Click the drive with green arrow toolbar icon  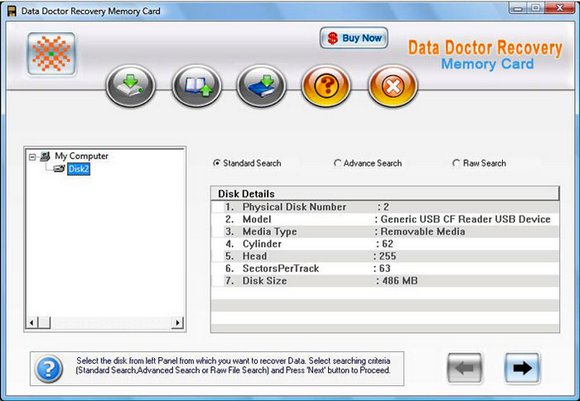tap(131, 86)
